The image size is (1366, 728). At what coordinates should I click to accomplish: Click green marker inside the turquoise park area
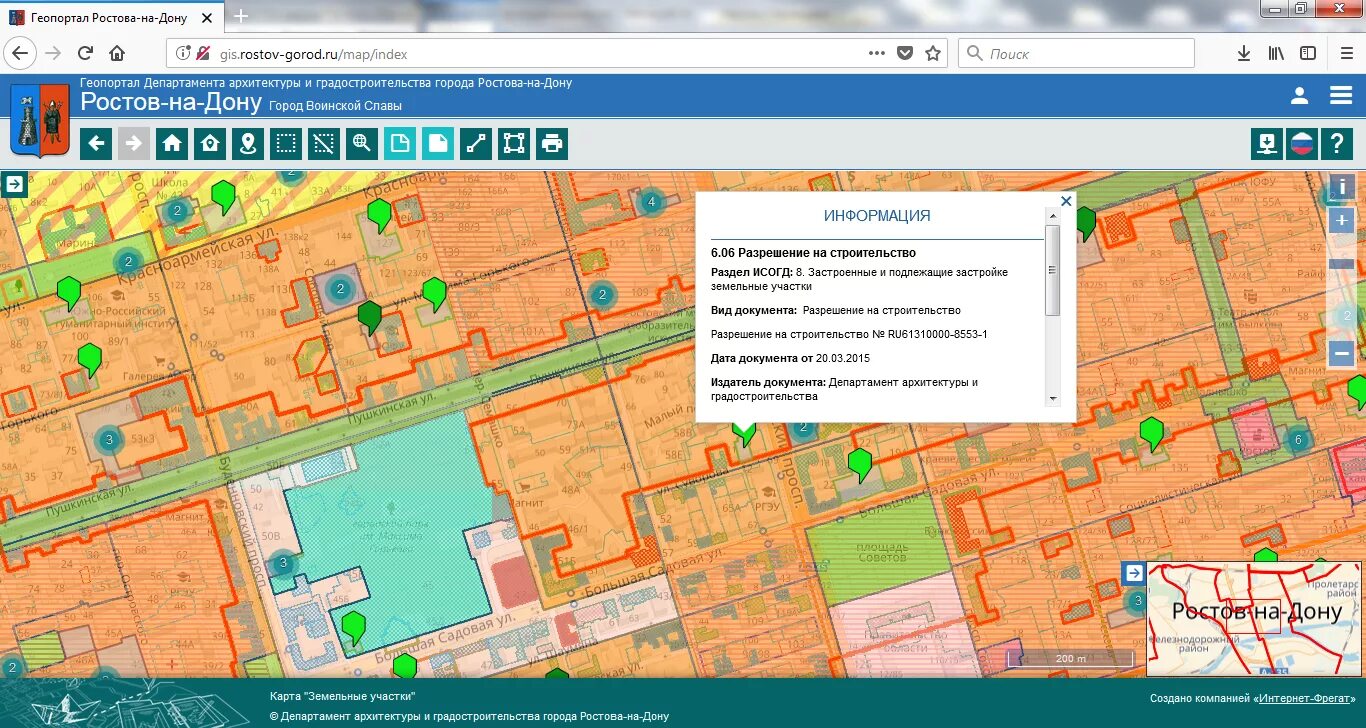coord(354,627)
